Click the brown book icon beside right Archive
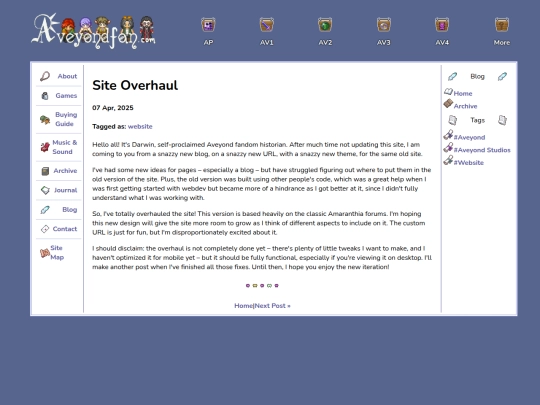 448,103
